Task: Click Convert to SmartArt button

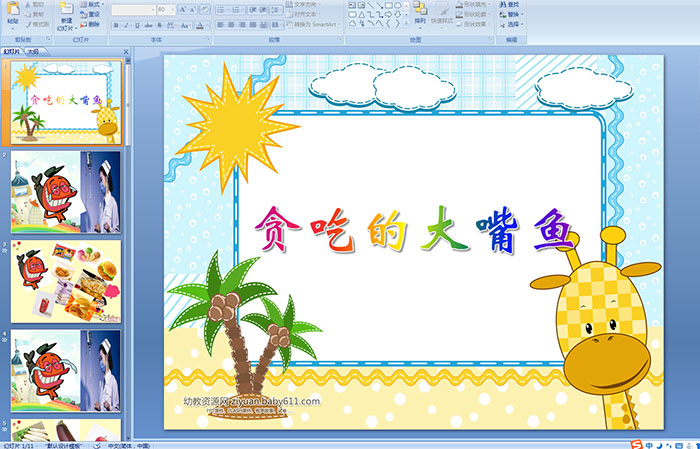Action: (314, 24)
